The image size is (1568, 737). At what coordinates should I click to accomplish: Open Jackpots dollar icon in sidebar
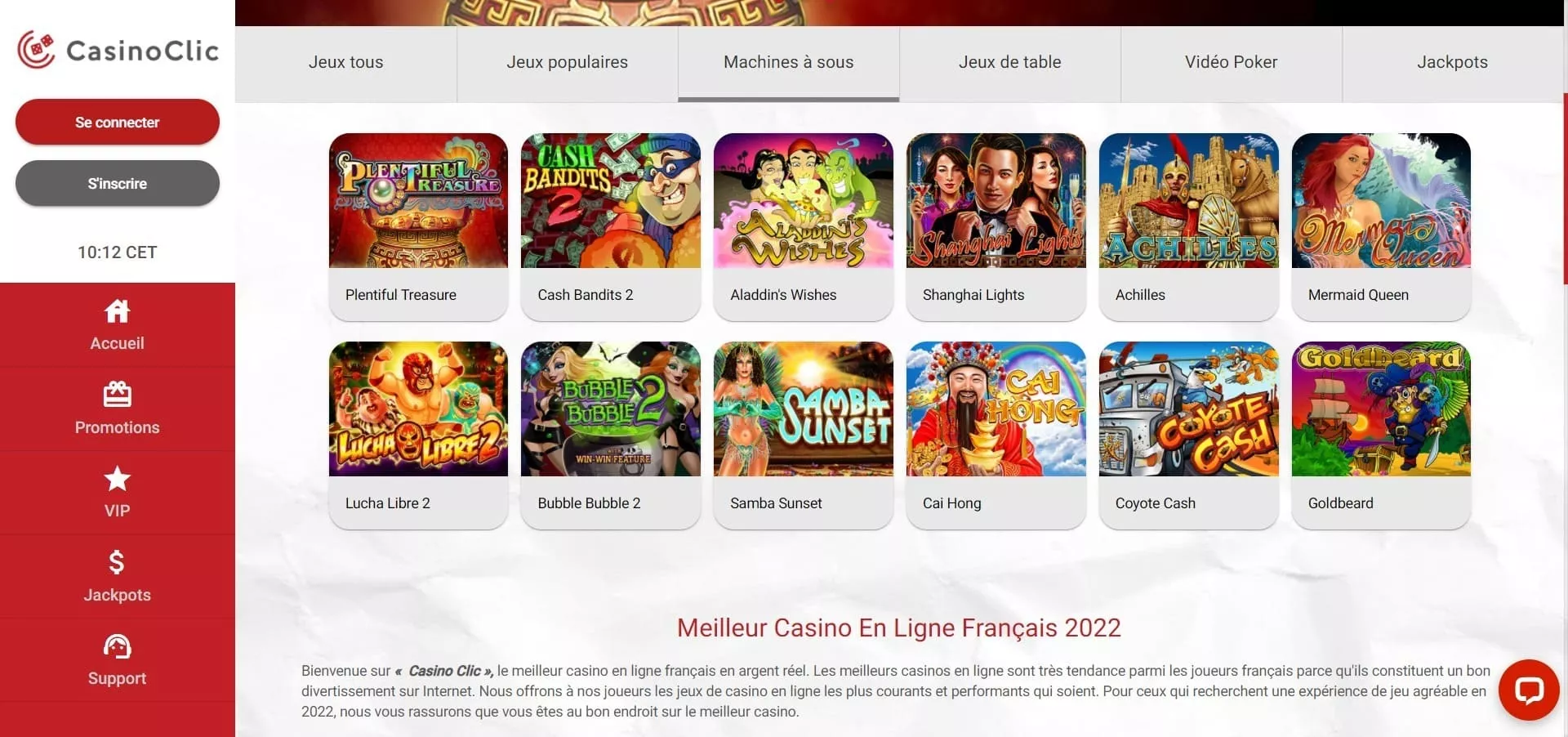pyautogui.click(x=117, y=562)
